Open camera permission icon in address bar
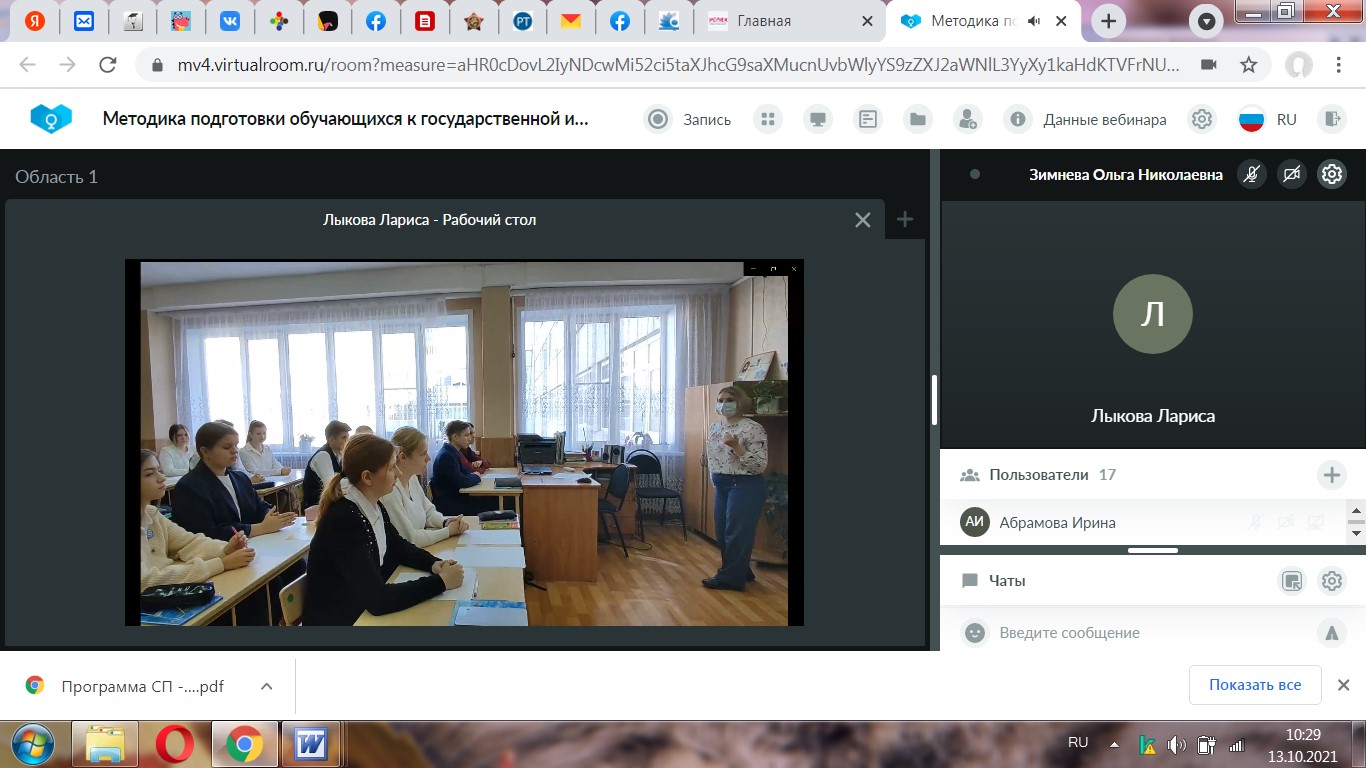Viewport: 1366px width, 768px height. [1208, 65]
